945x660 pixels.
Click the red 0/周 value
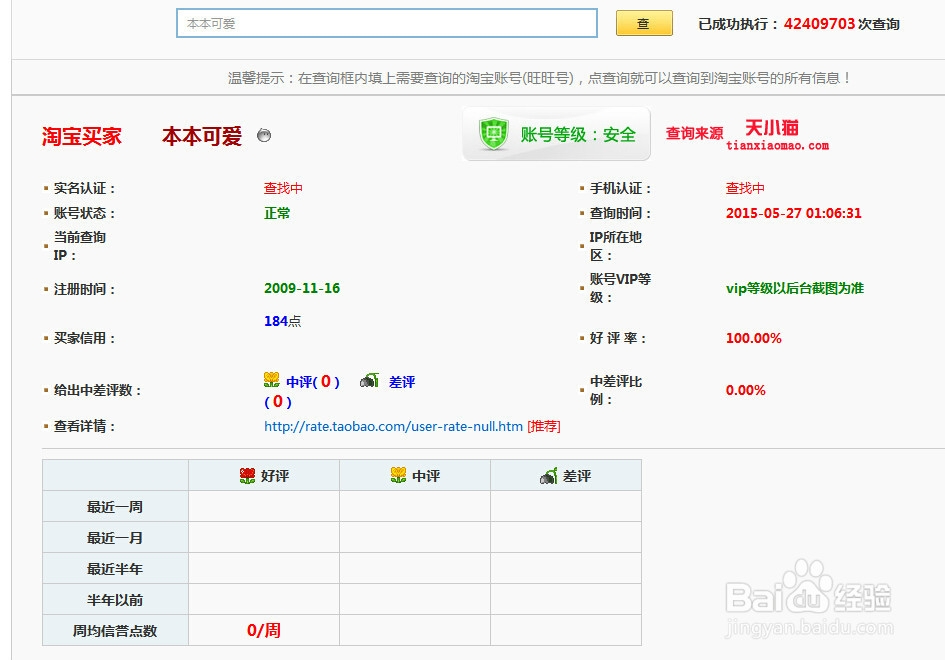264,630
